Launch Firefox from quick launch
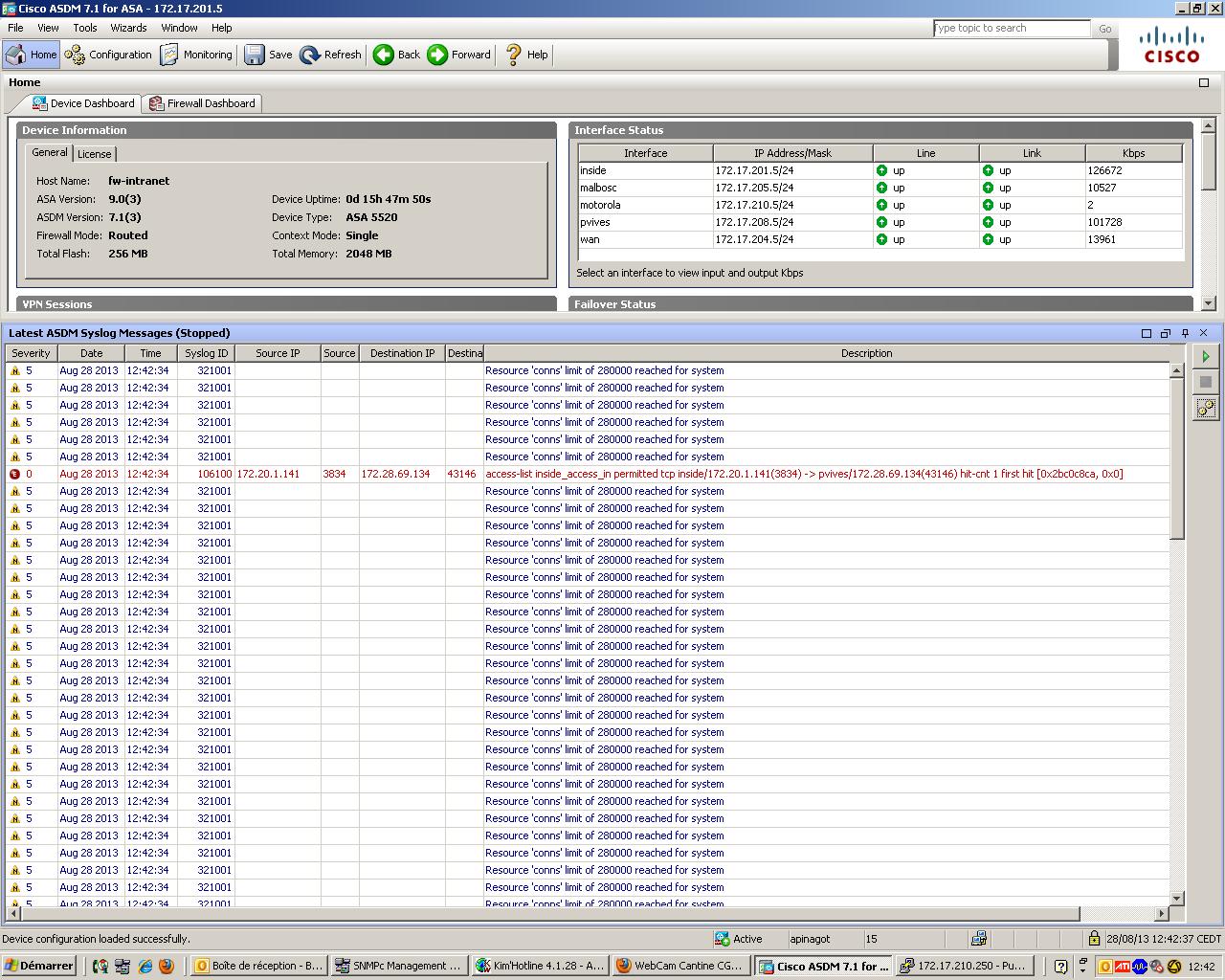Image resolution: width=1225 pixels, height=980 pixels. tap(167, 966)
